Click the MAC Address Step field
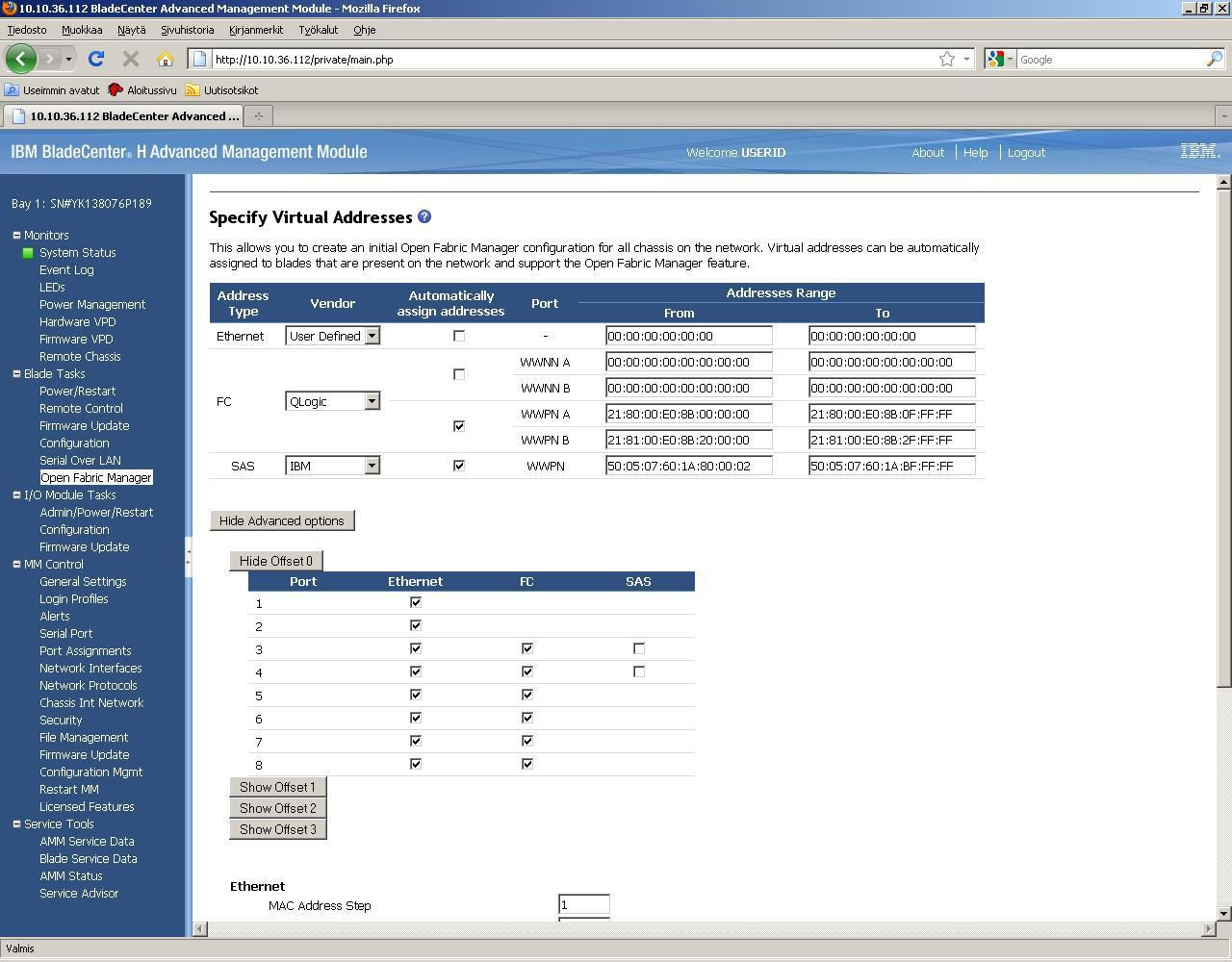 [584, 904]
